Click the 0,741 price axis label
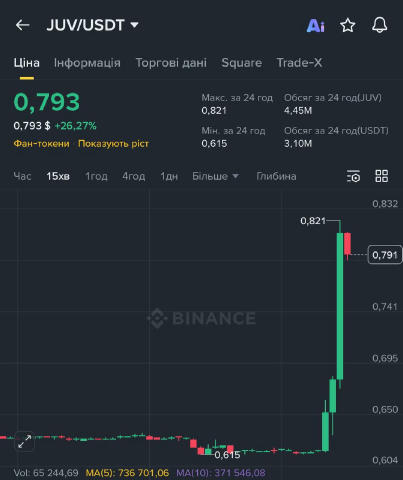Viewport: 403px width, 480px height. pyautogui.click(x=385, y=307)
